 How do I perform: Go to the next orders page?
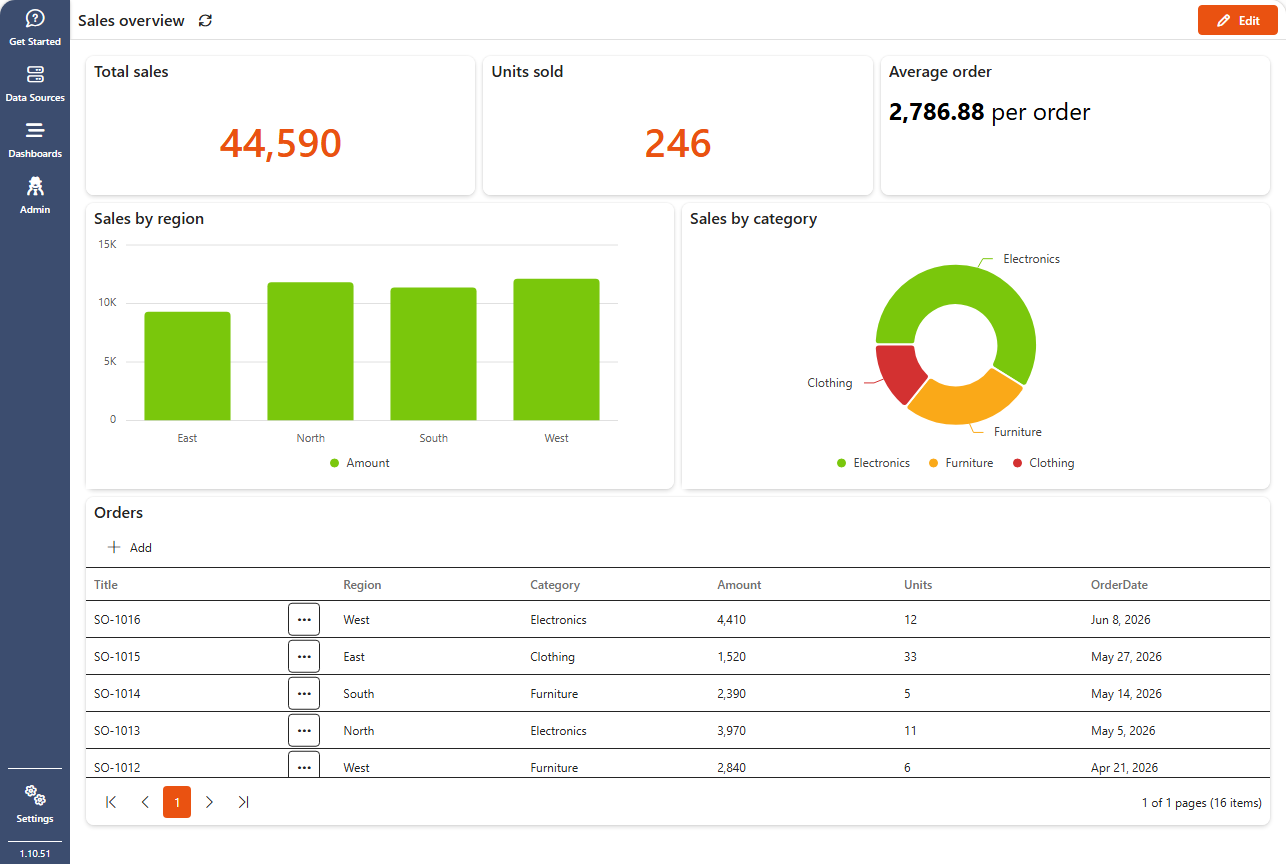coord(209,802)
